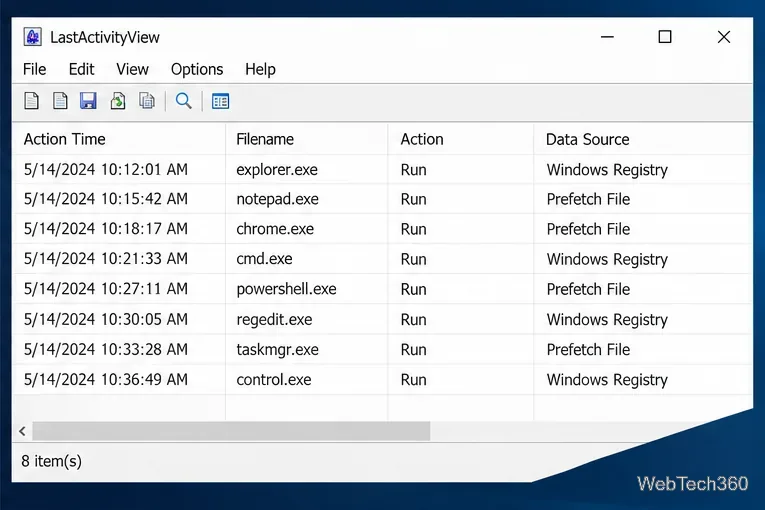Open the Options menu
765x510 pixels.
197,69
